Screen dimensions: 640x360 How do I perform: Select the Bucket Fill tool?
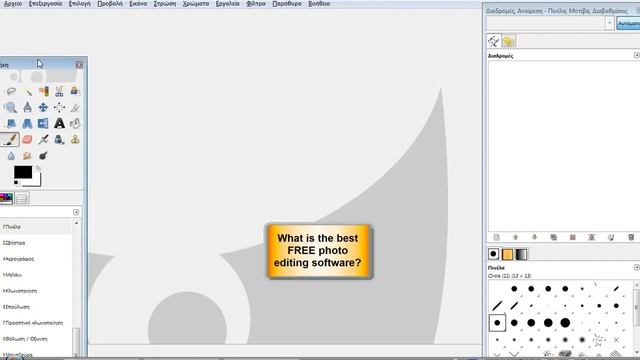(x=75, y=123)
